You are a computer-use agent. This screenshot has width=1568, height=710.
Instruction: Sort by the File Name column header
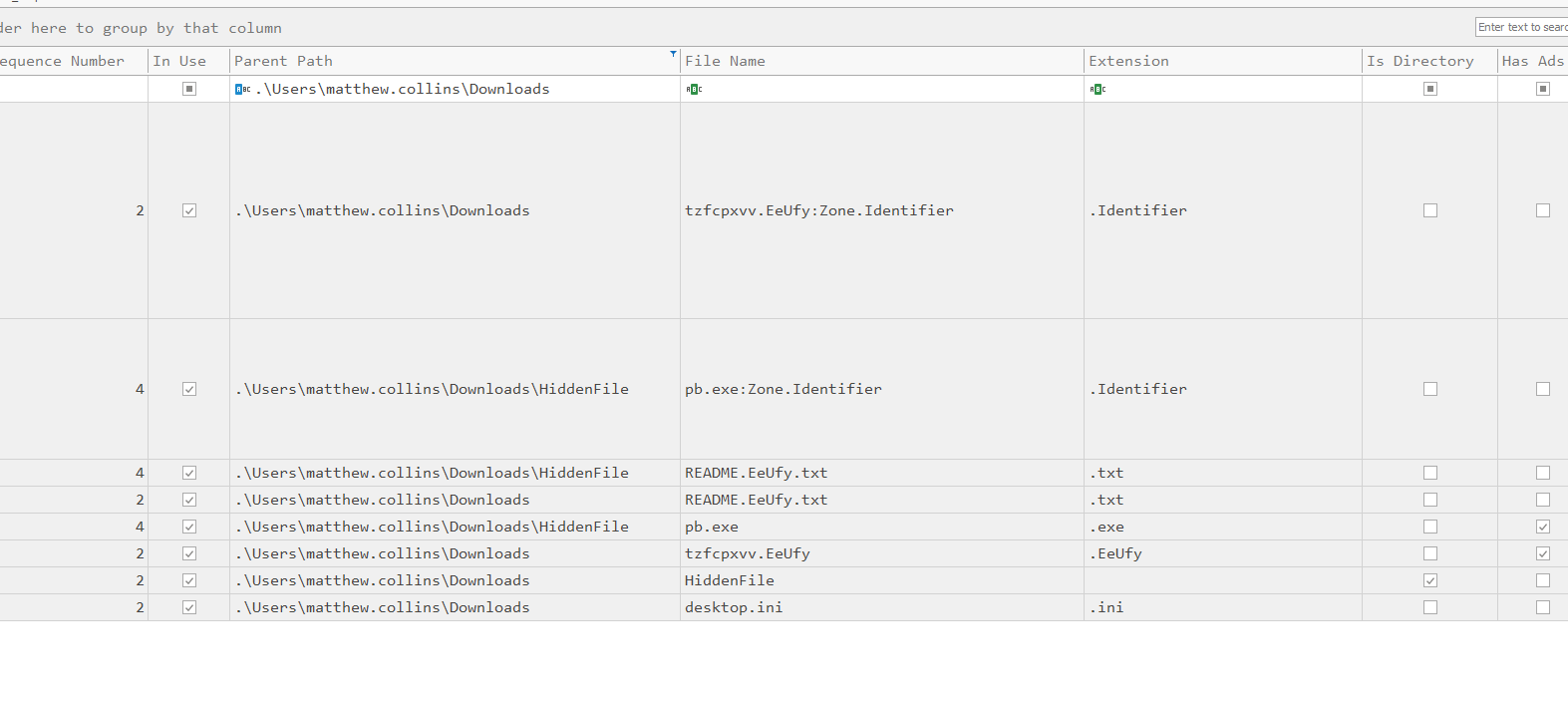click(x=725, y=61)
